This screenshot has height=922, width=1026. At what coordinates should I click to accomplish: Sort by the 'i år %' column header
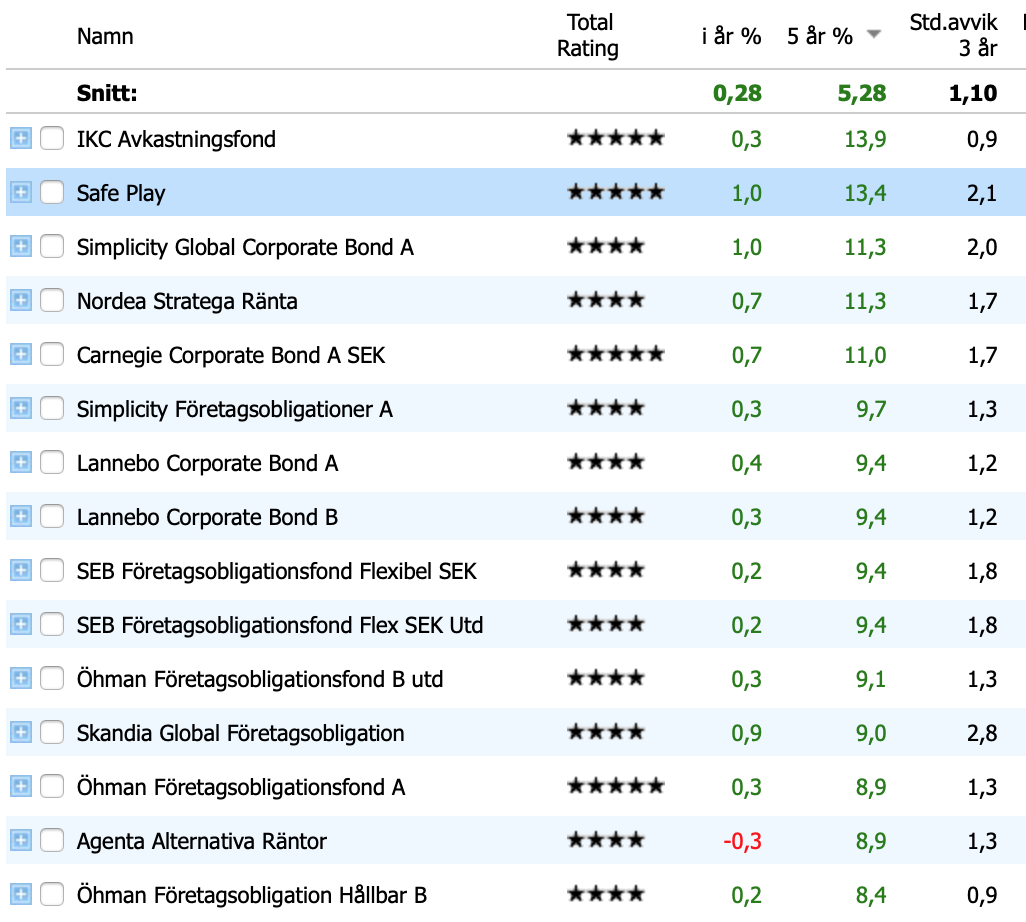[x=732, y=36]
